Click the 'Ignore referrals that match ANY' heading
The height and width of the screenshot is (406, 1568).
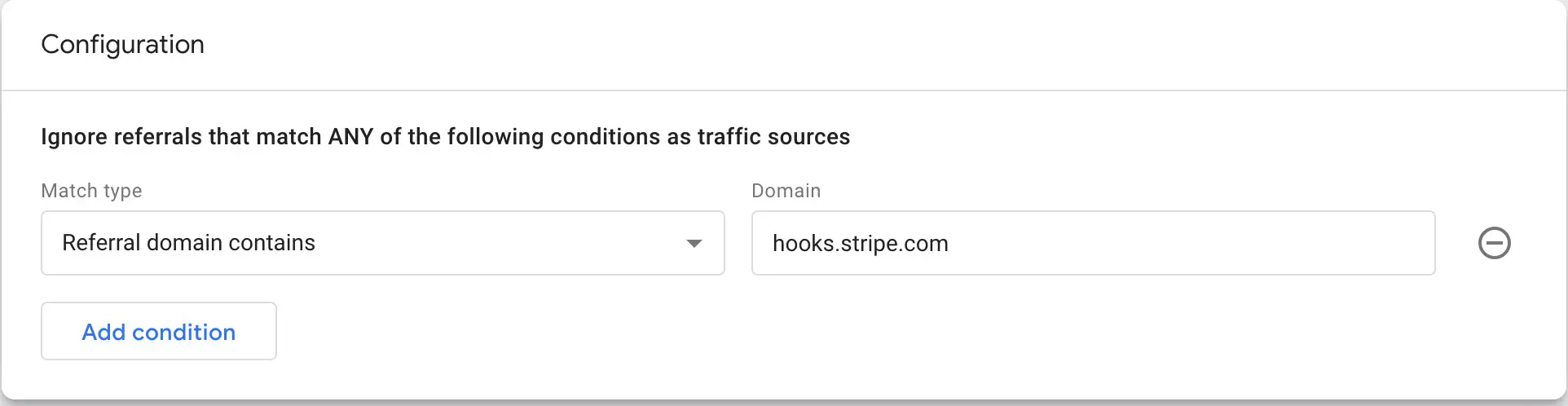(x=446, y=136)
